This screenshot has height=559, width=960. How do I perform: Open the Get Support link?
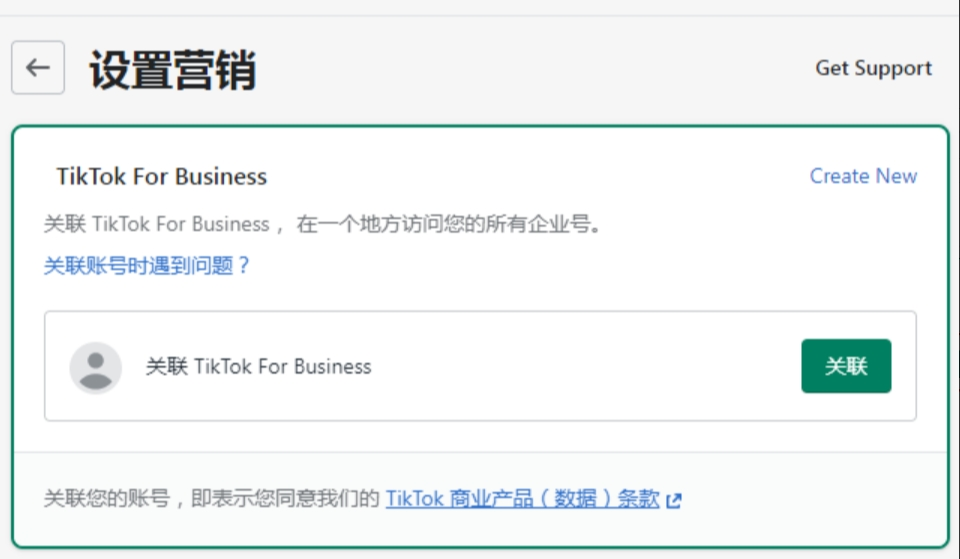pyautogui.click(x=873, y=68)
